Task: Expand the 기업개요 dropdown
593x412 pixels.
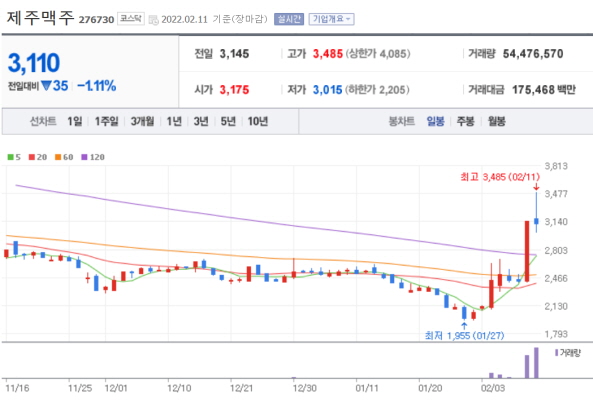Action: coord(331,19)
